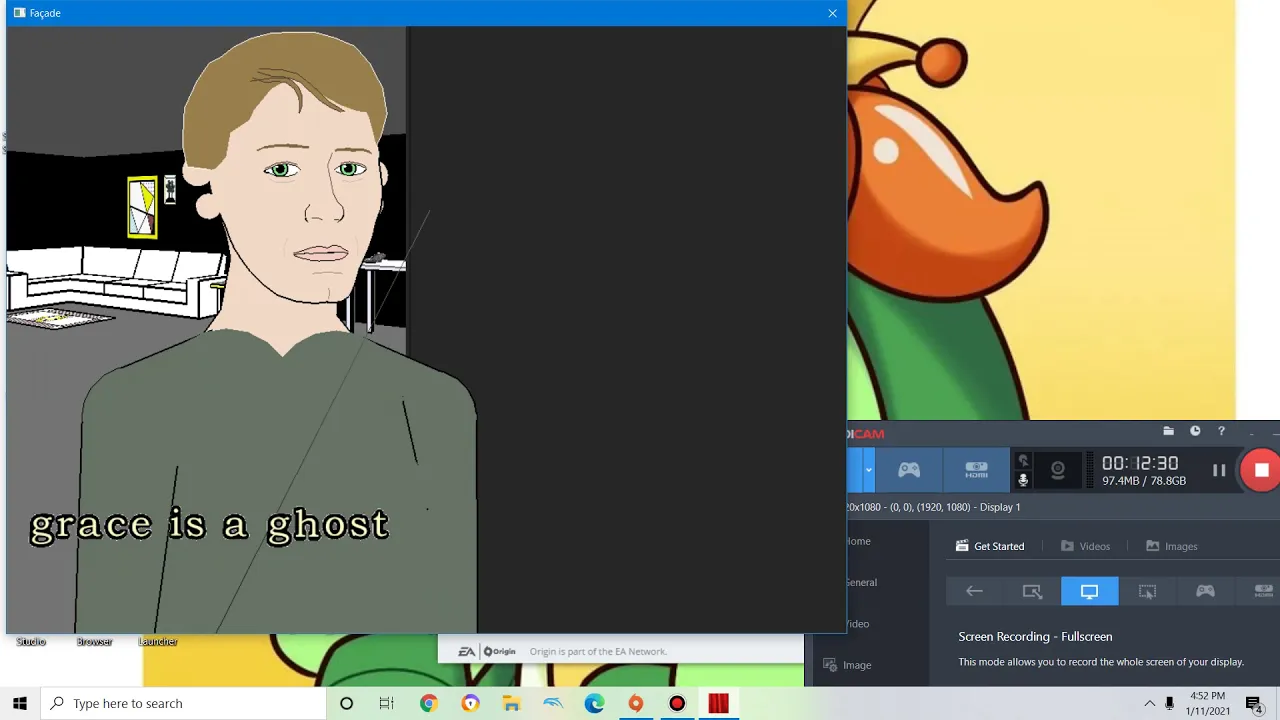Open Task View from the taskbar
This screenshot has height=720, width=1280.
pos(387,703)
